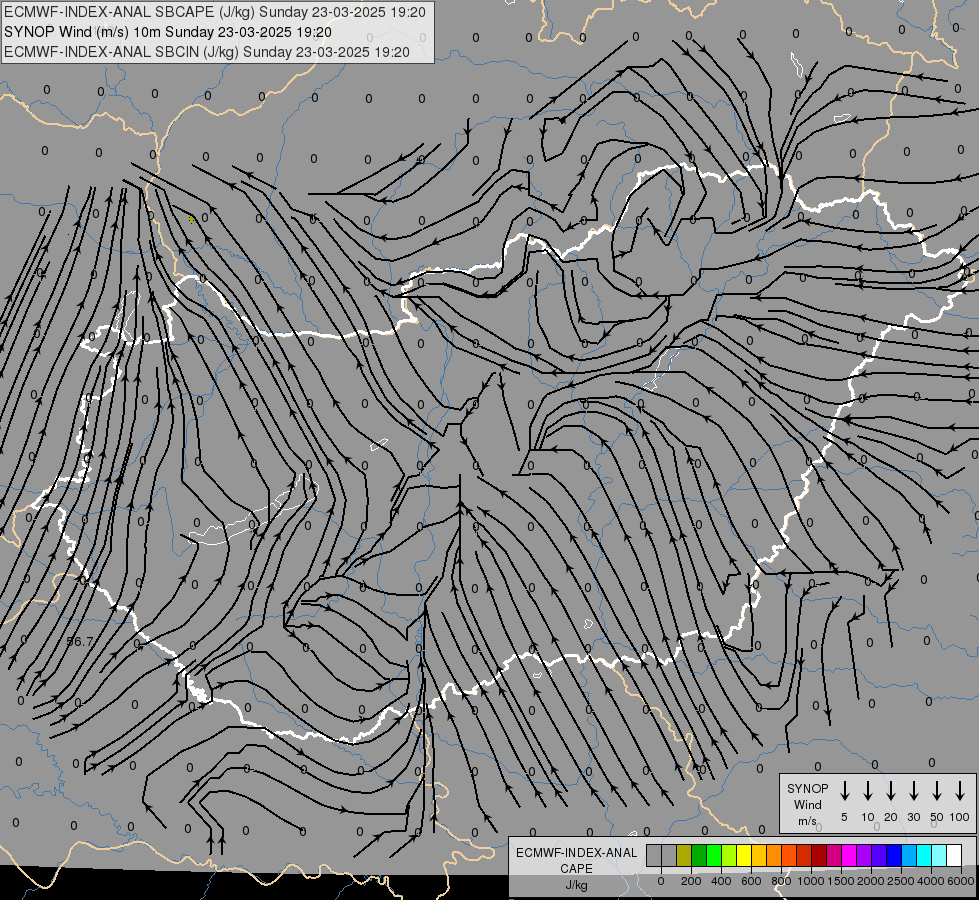979x900 pixels.
Task: Click the 100 m/s wind arrow in legend
Action: (960, 791)
